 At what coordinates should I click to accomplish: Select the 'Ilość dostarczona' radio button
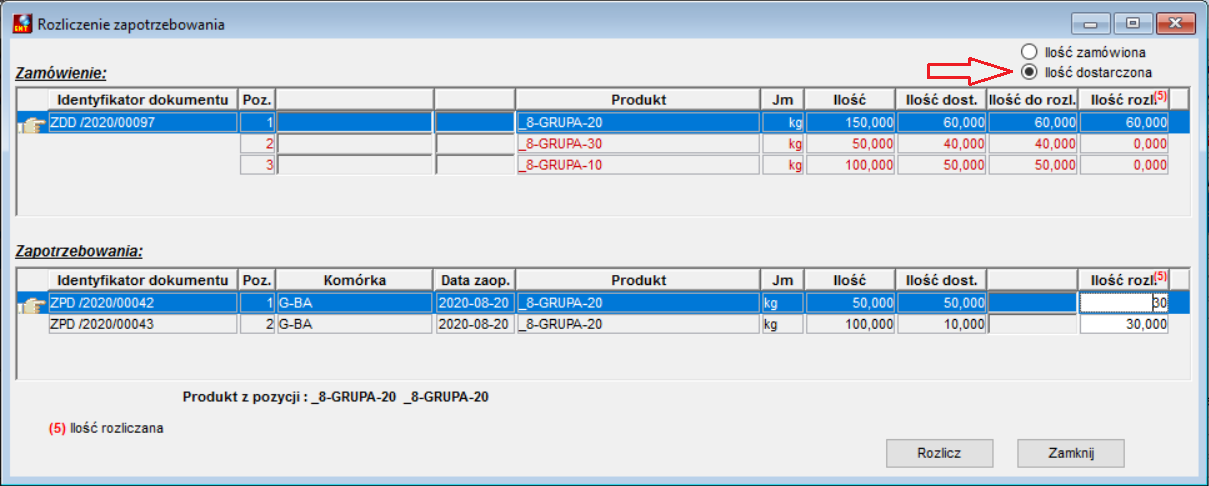click(1028, 72)
